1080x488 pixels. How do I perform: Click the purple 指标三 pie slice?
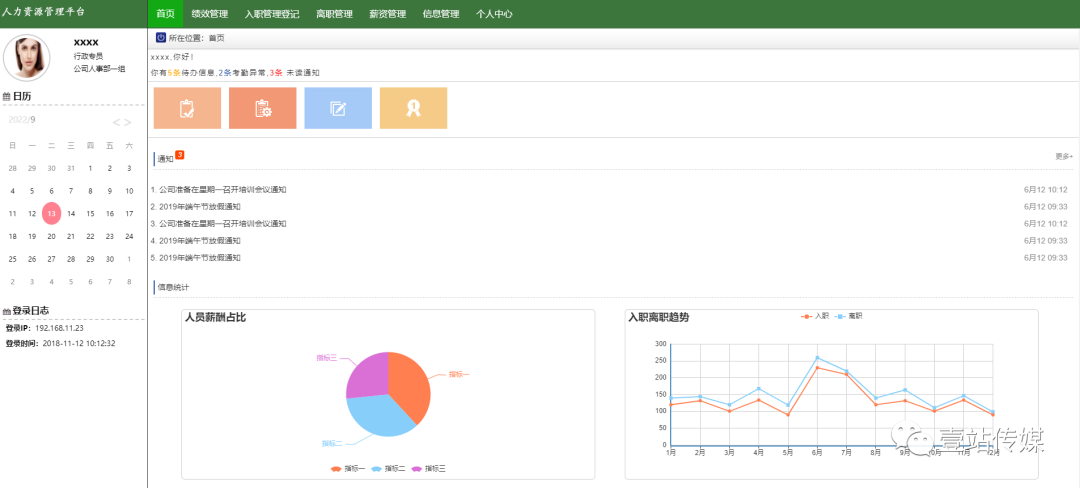(x=367, y=375)
